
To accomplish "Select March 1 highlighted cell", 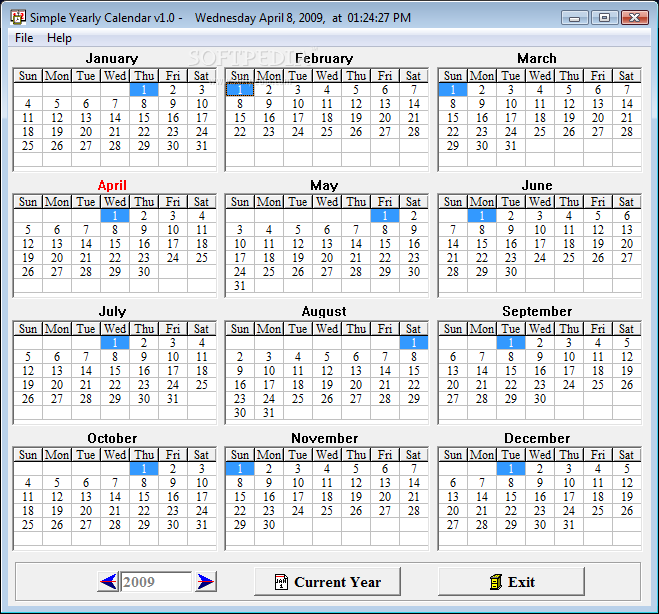I will (453, 90).
